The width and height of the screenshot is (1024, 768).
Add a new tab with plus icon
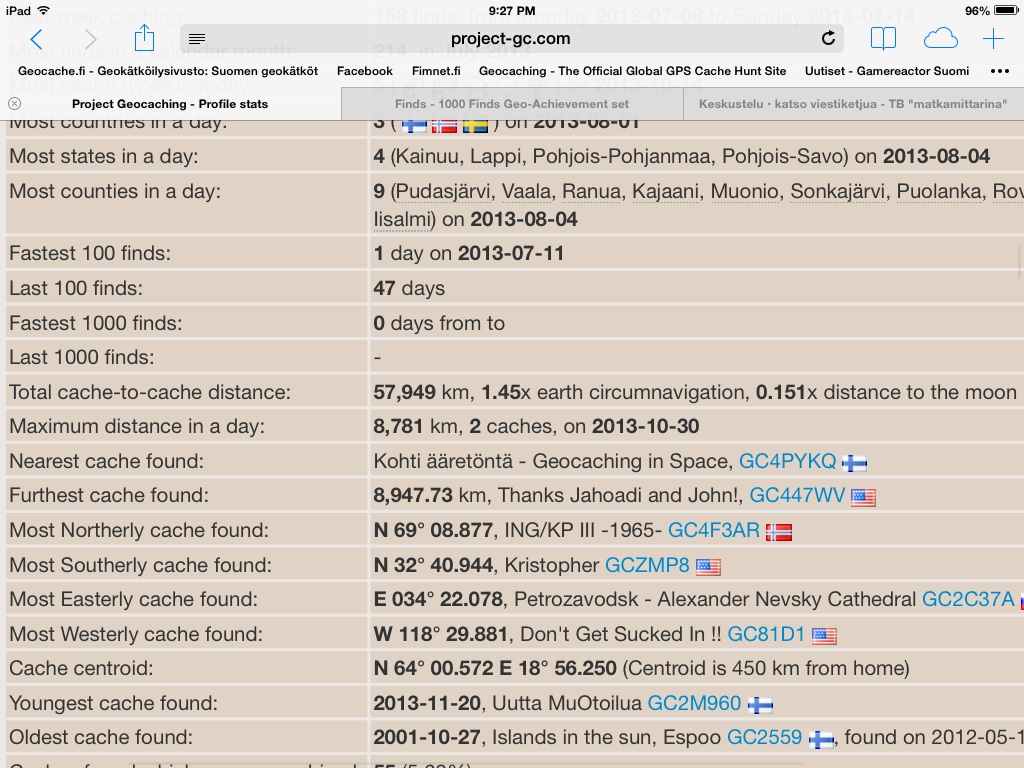tap(993, 39)
